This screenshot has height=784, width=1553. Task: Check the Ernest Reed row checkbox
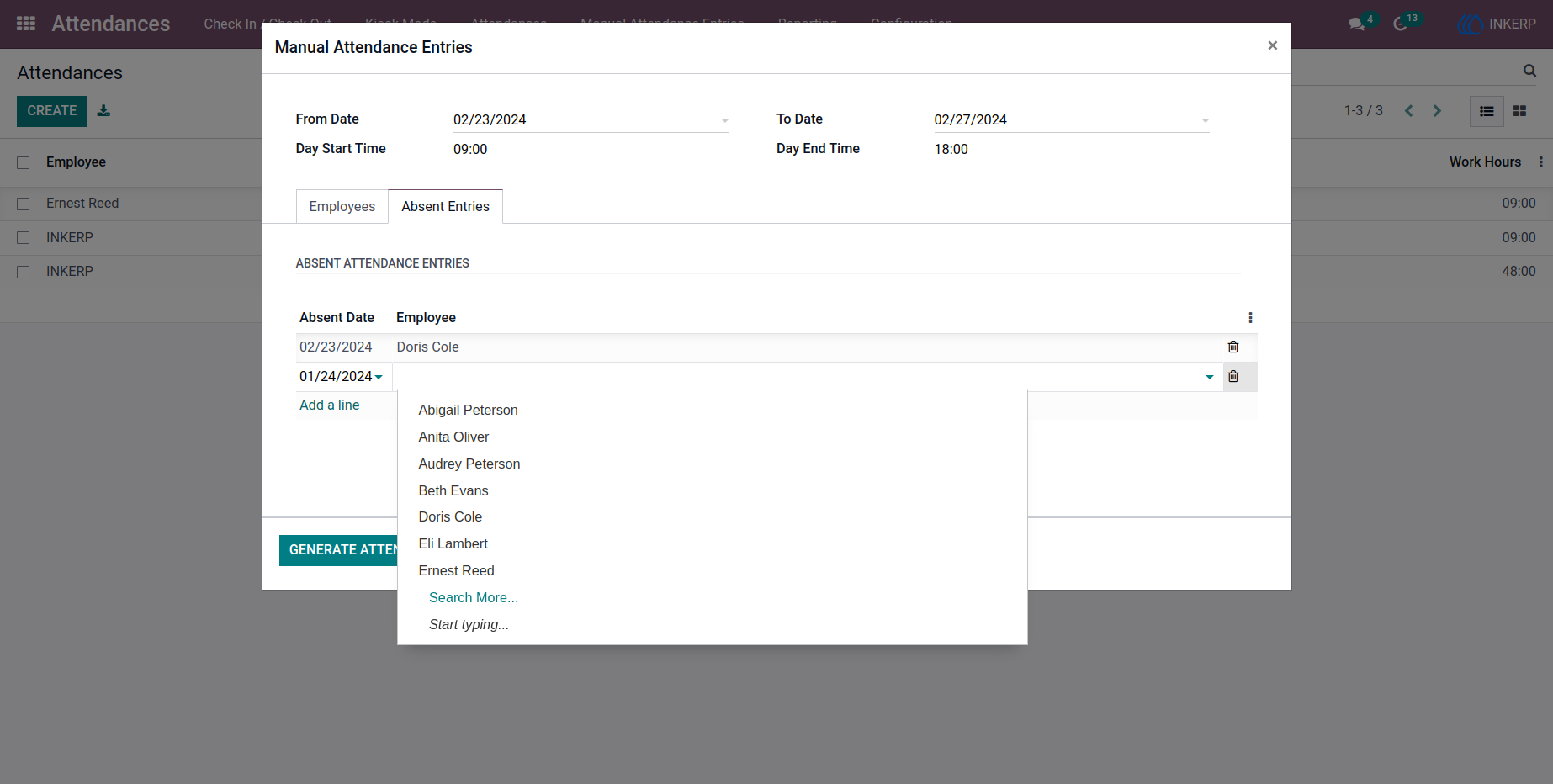click(24, 204)
